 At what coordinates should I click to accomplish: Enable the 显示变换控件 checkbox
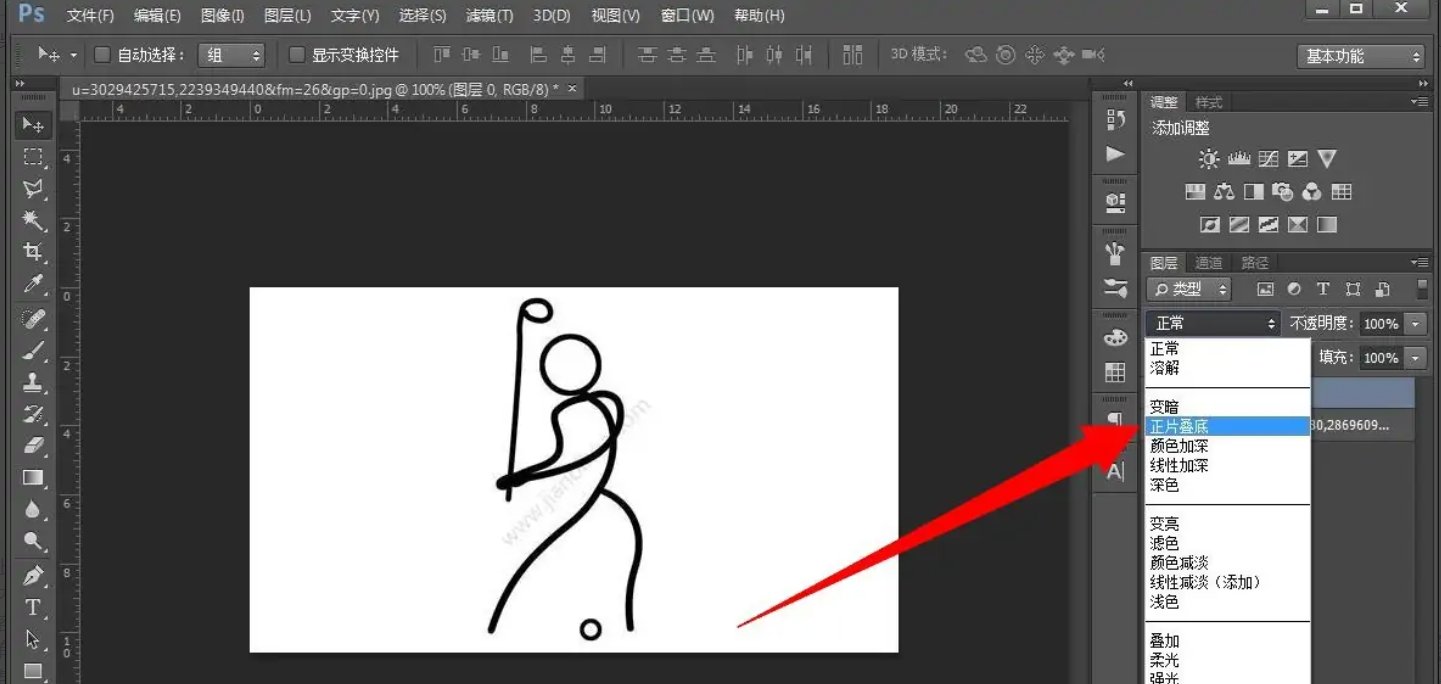pyautogui.click(x=297, y=55)
